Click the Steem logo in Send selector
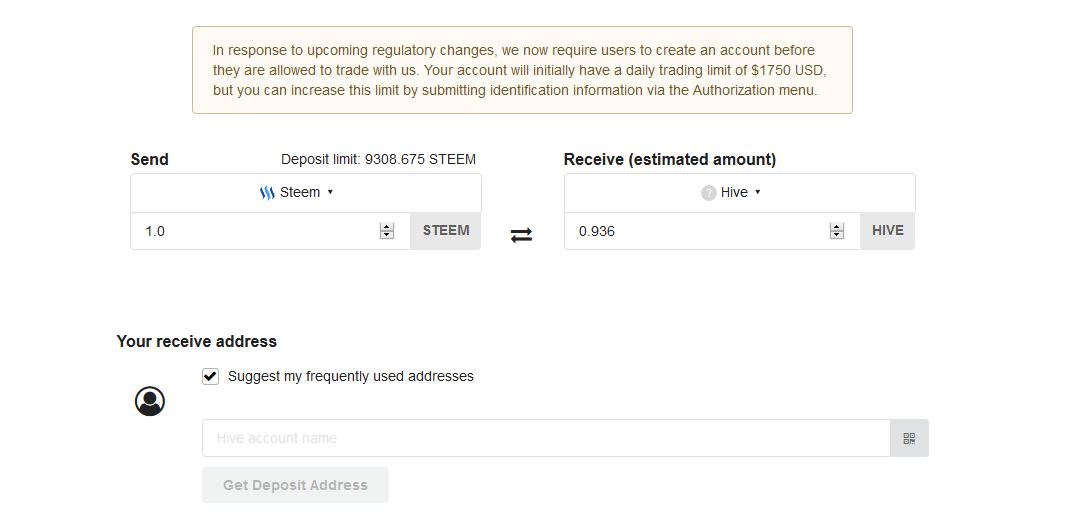The width and height of the screenshot is (1069, 526). pyautogui.click(x=267, y=193)
